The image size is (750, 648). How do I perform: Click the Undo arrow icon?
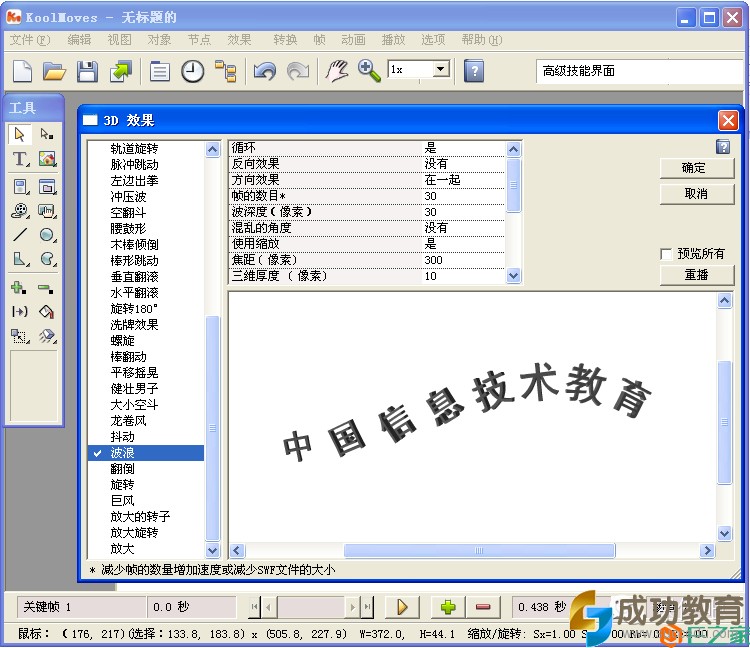tap(264, 71)
